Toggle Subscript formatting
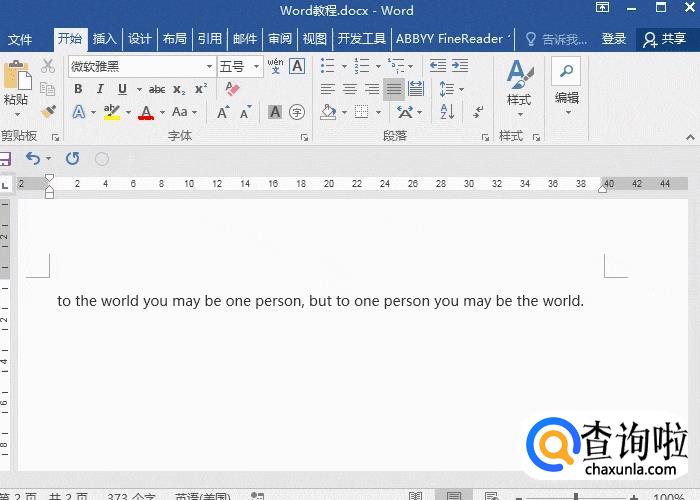Screen dimensions: 700x500 [x=179, y=90]
